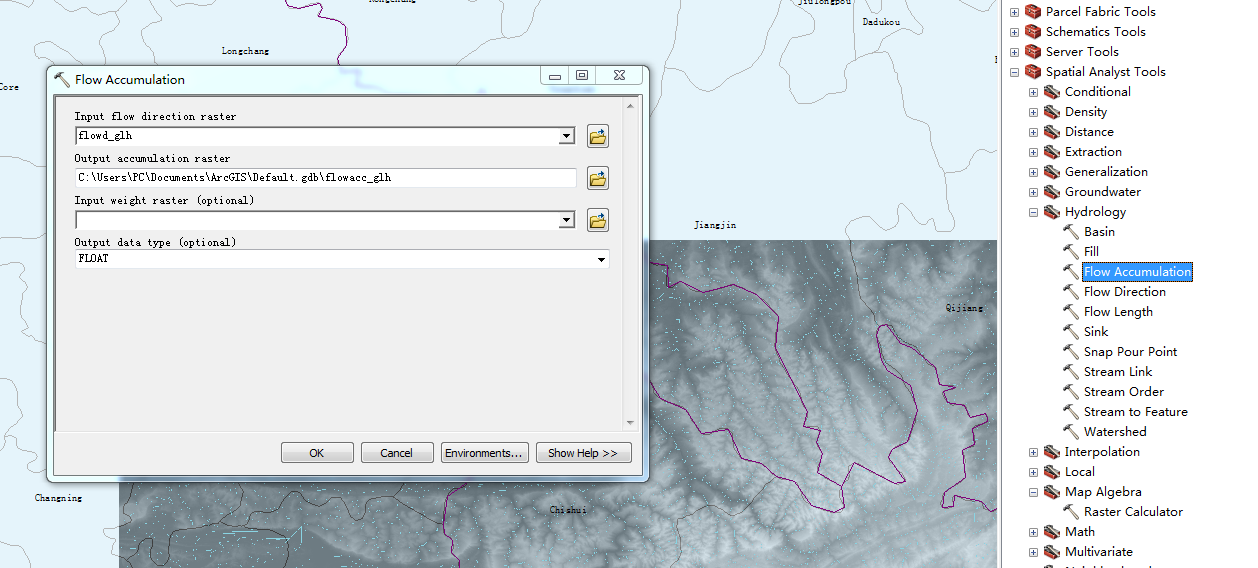The width and height of the screenshot is (1258, 568).
Task: Collapse the Hydrology toolset
Action: (x=1033, y=212)
